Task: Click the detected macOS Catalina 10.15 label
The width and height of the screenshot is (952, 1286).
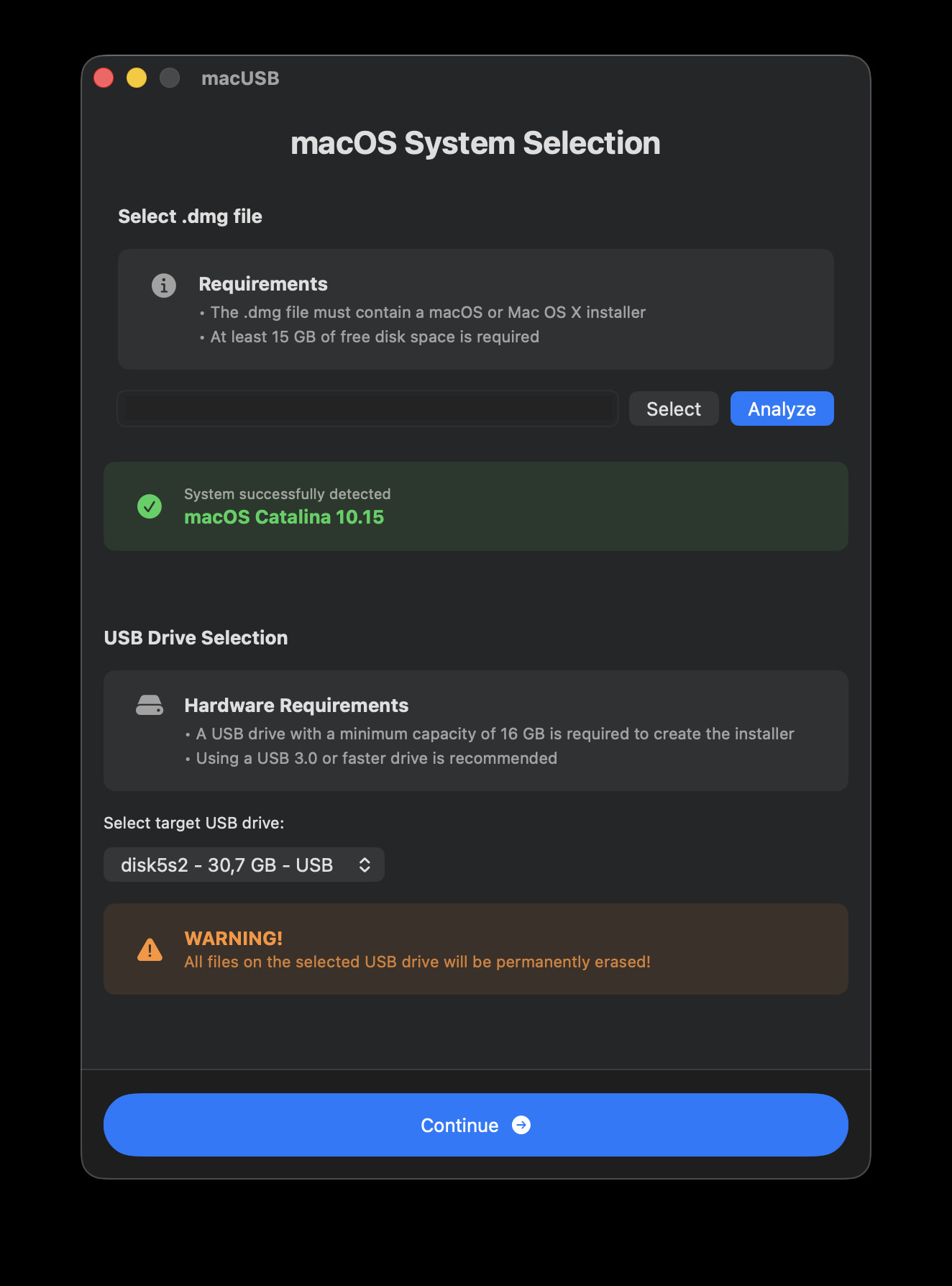Action: tap(284, 517)
